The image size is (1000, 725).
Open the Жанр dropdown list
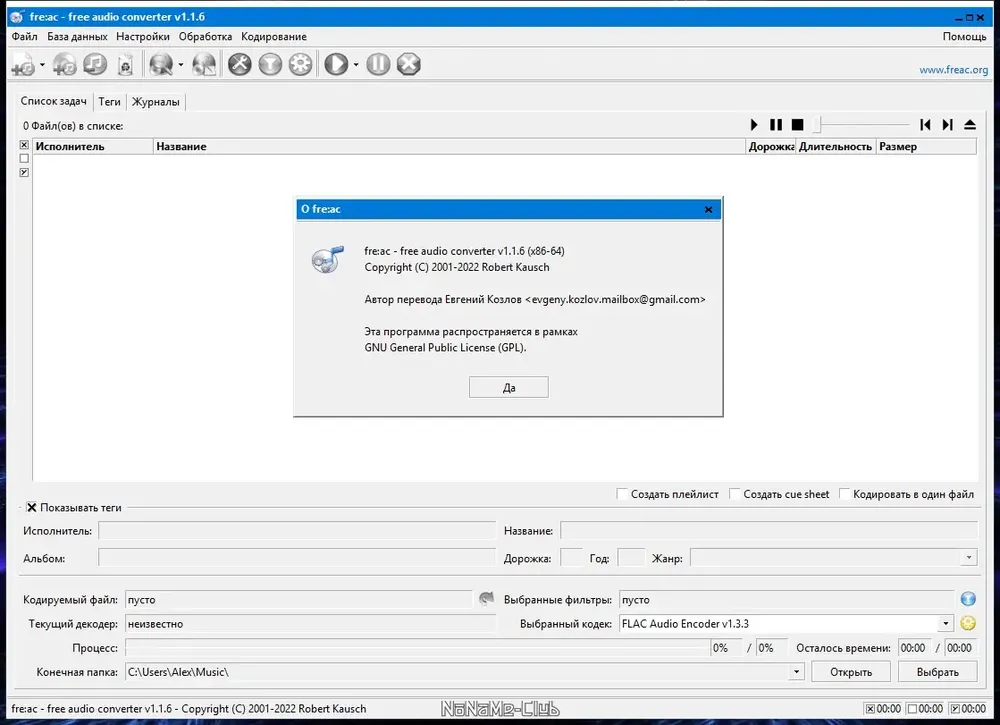tap(969, 558)
